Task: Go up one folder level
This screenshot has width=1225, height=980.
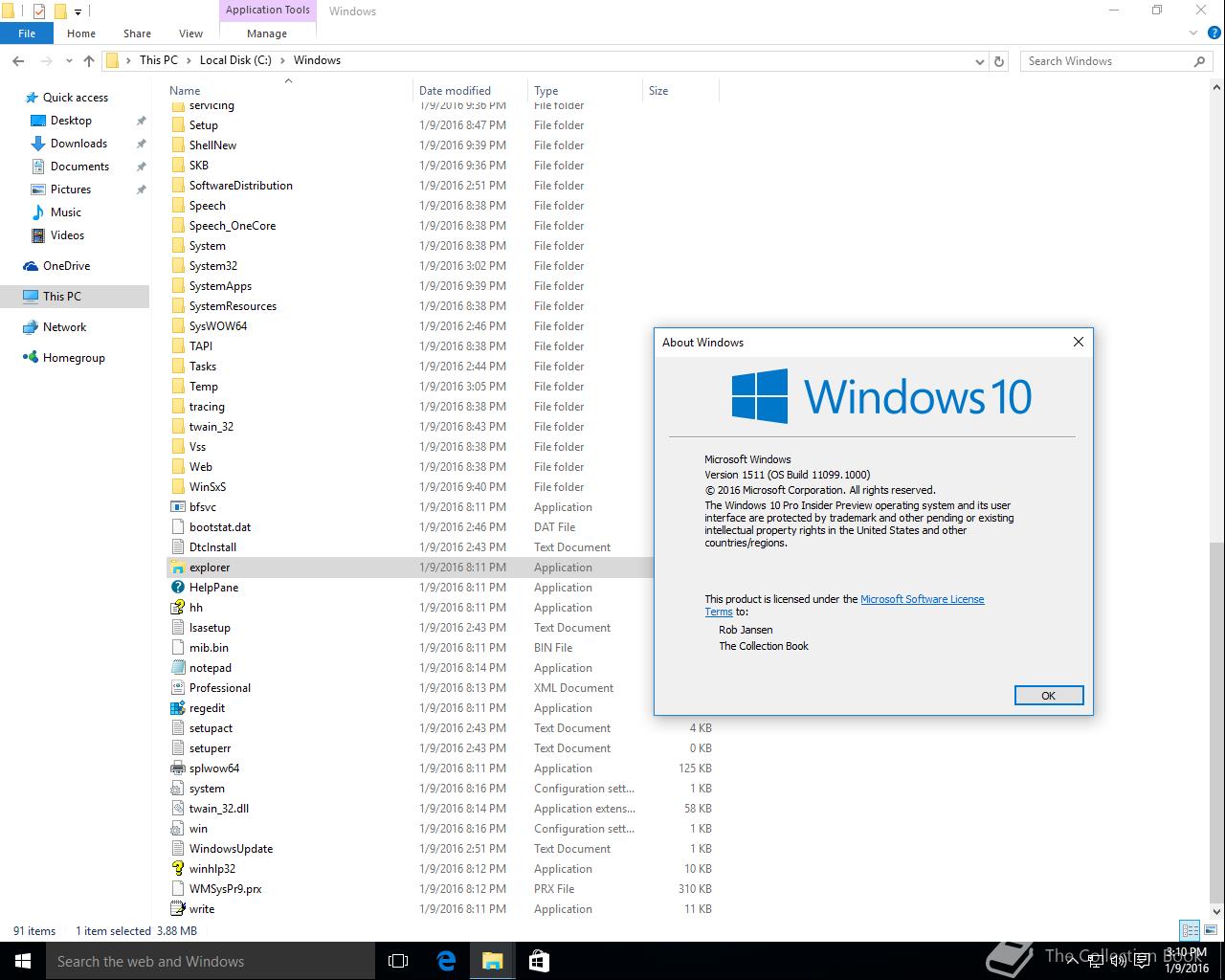Action: point(89,60)
